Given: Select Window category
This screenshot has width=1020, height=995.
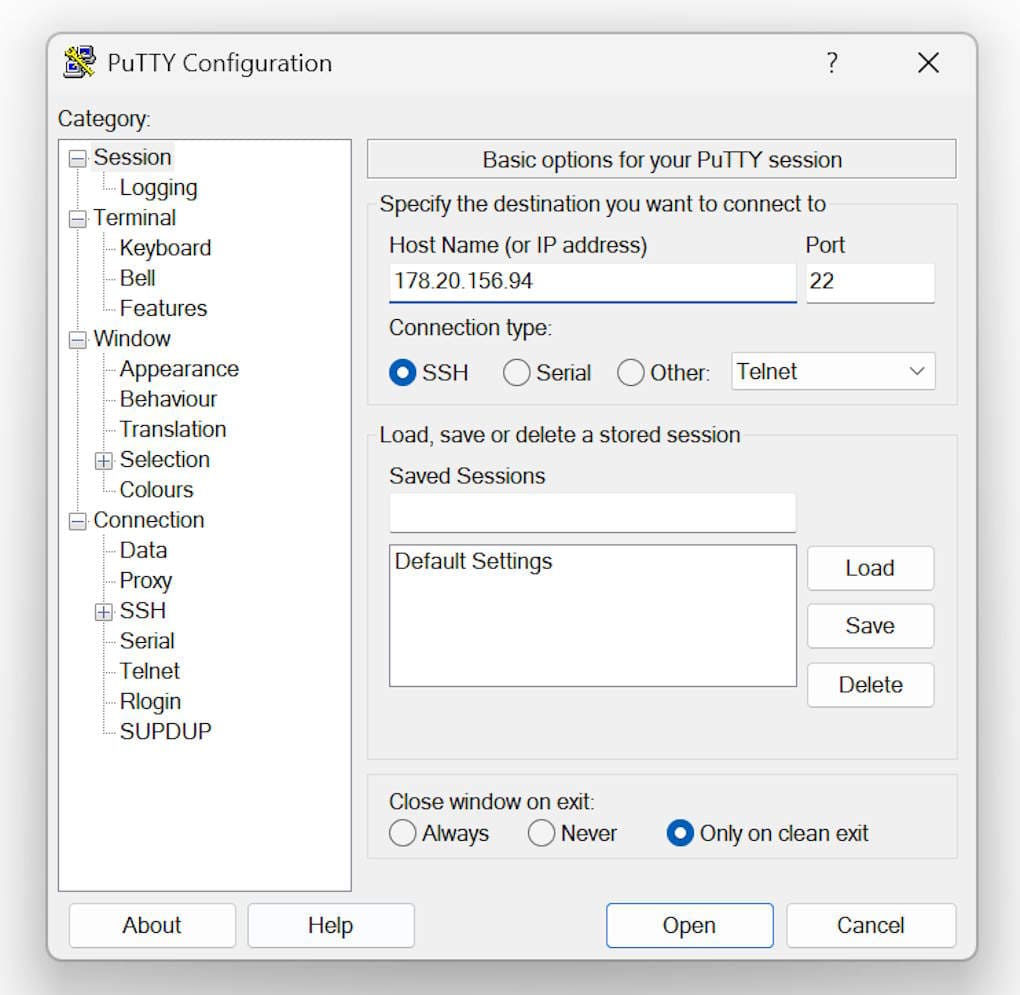Looking at the screenshot, I should [131, 338].
